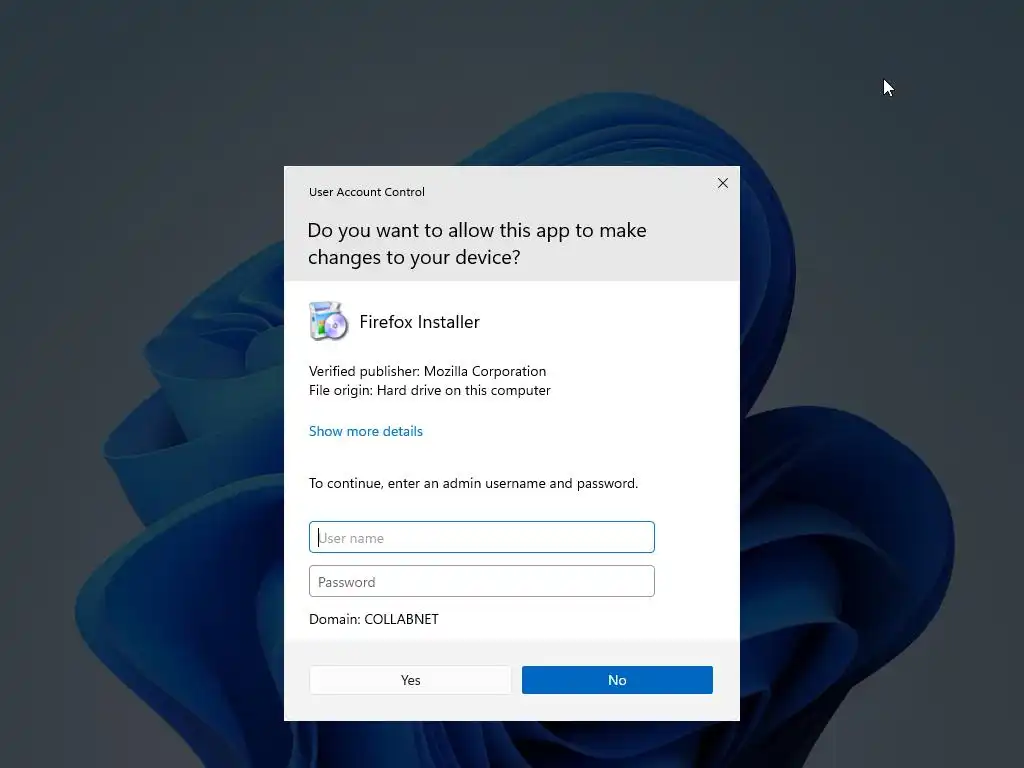The width and height of the screenshot is (1024, 768).
Task: Click the File origin: Hard drive text
Action: click(x=430, y=391)
